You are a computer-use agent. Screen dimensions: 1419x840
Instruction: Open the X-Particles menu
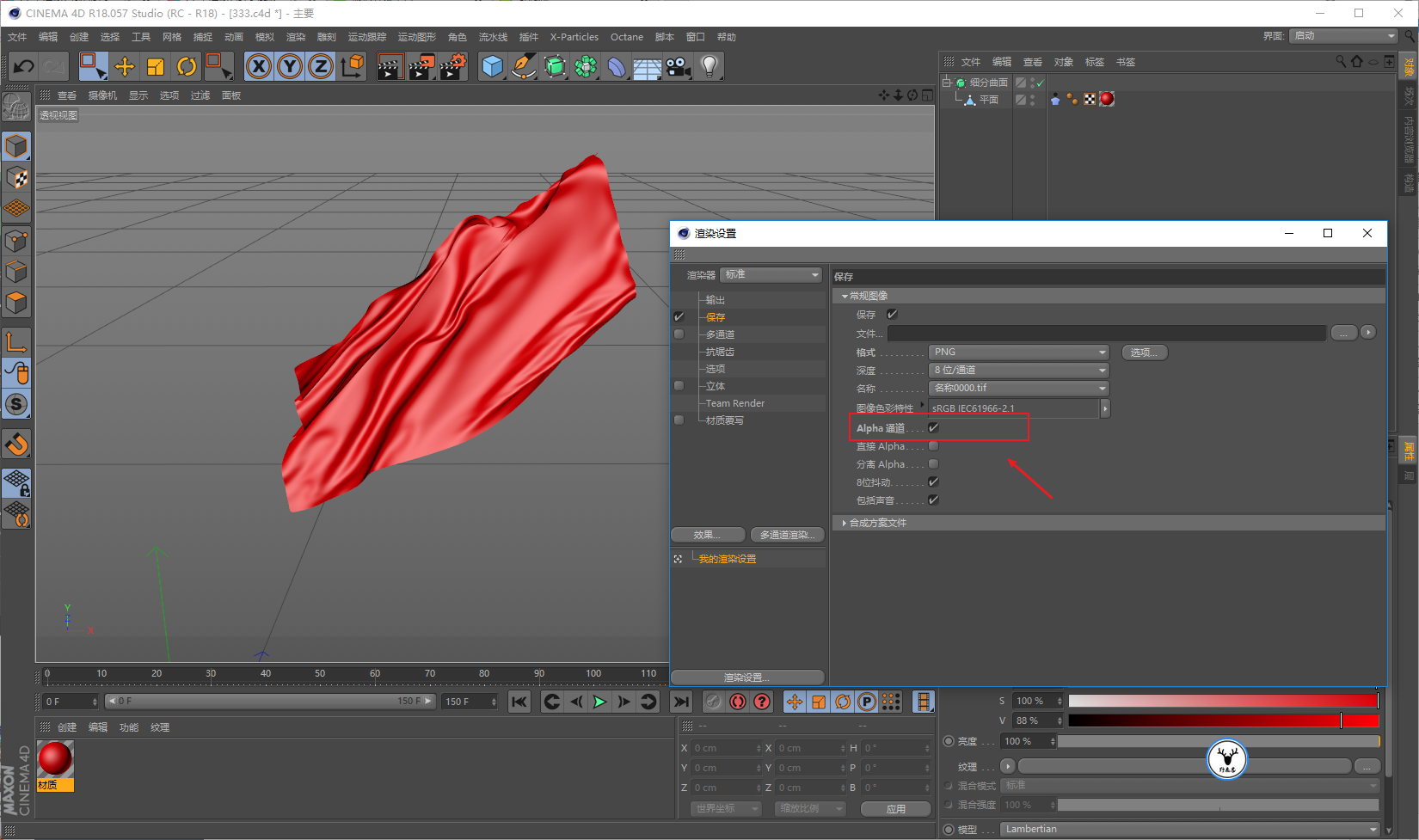pos(574,37)
